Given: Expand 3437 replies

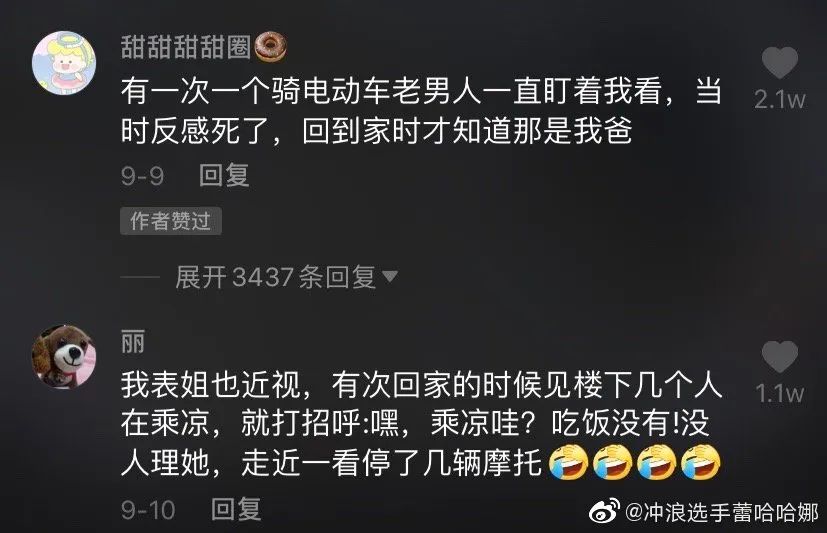Looking at the screenshot, I should pyautogui.click(x=286, y=277).
